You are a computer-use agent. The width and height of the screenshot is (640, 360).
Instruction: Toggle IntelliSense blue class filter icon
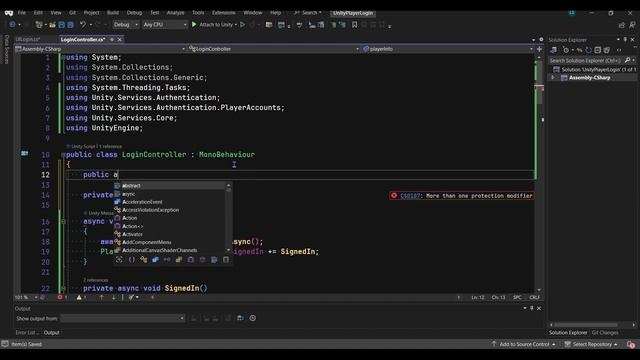[155, 260]
